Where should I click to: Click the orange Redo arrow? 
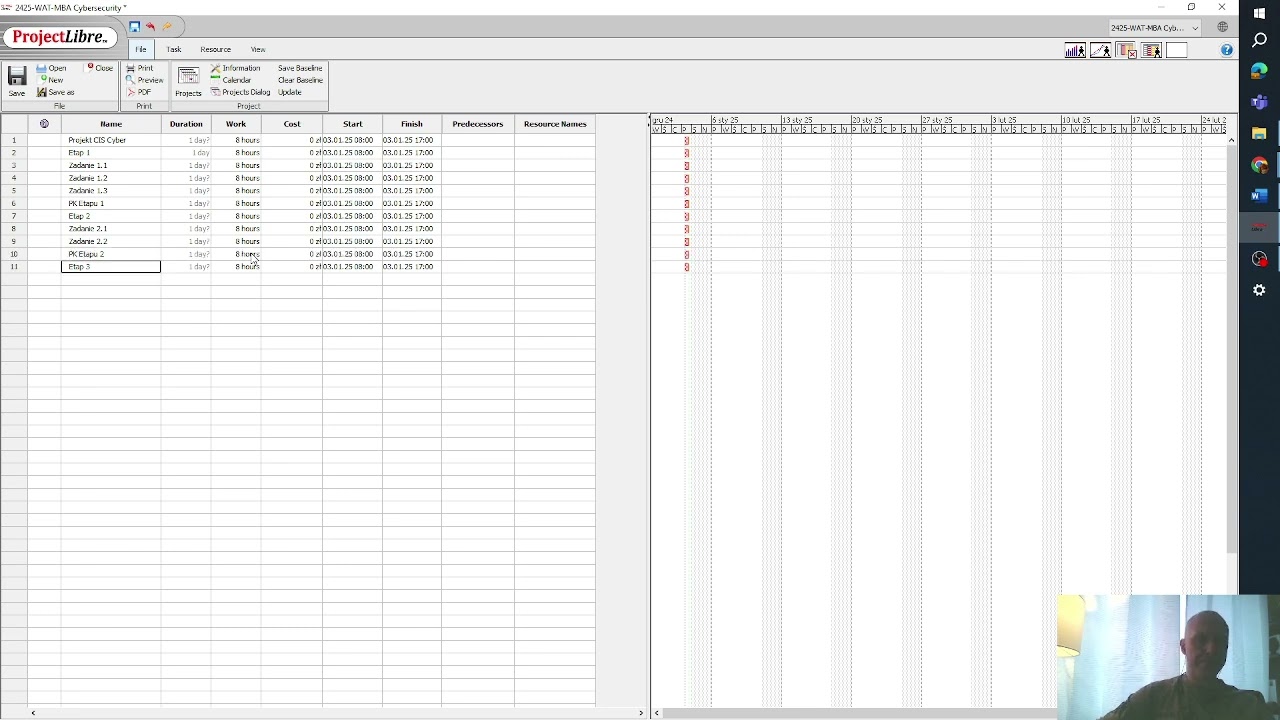point(166,27)
